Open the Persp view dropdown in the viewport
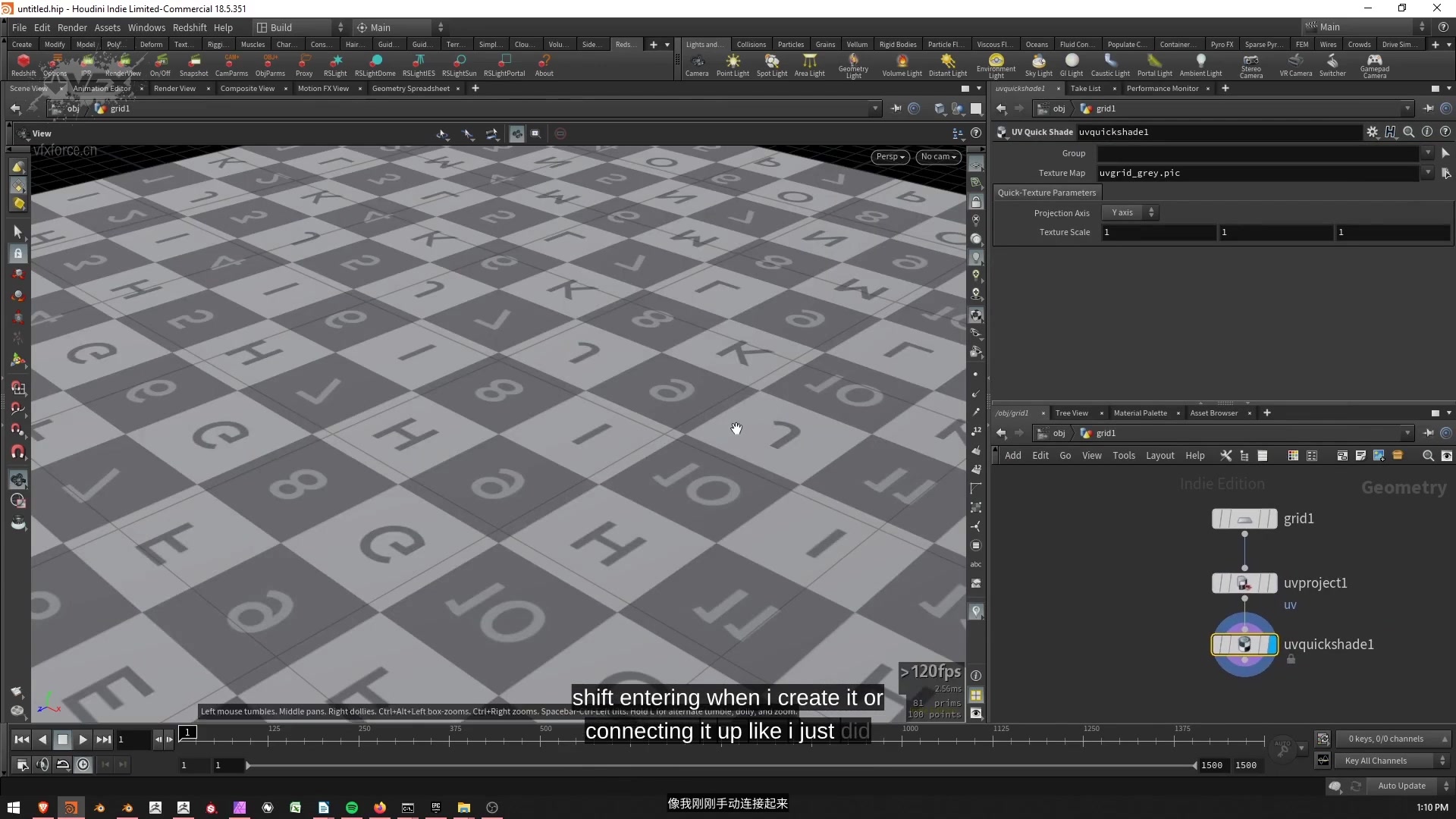Viewport: 1456px width, 819px height. click(890, 157)
